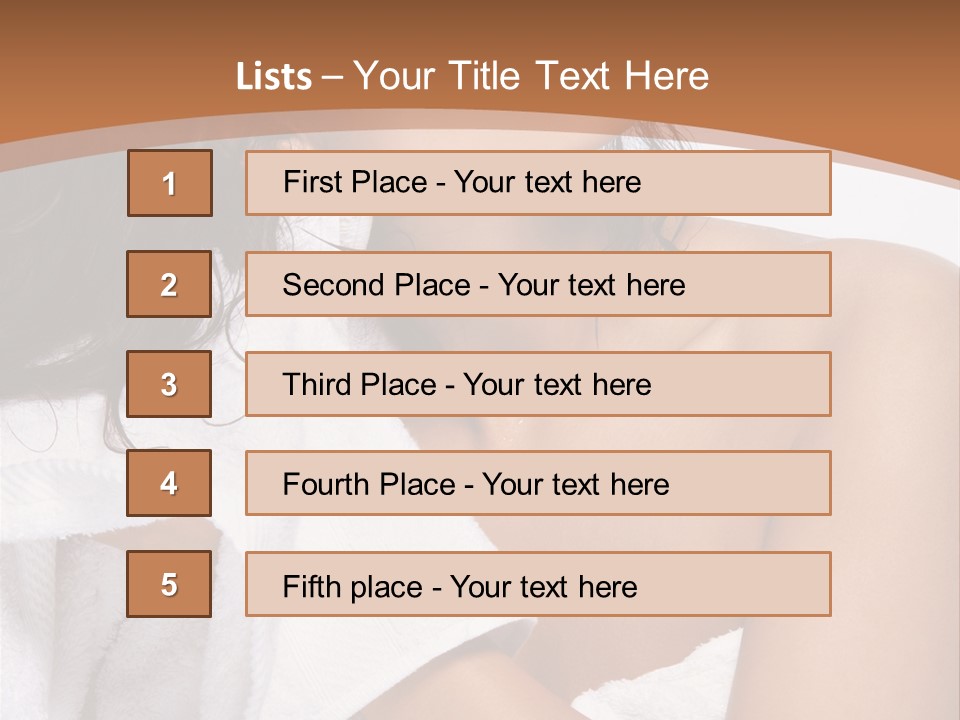Image resolution: width=960 pixels, height=720 pixels.
Task: Click the empty right end of Third Place box
Action: click(x=741, y=384)
